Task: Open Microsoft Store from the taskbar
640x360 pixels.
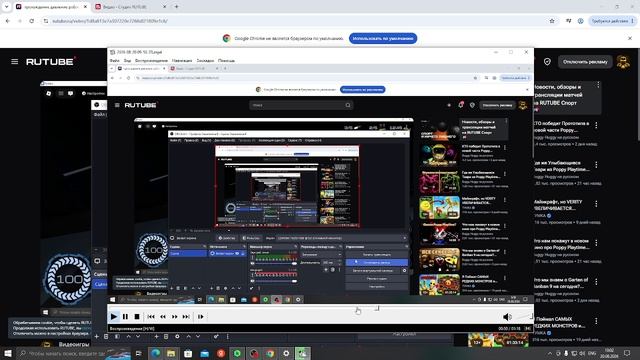Action: click(188, 353)
